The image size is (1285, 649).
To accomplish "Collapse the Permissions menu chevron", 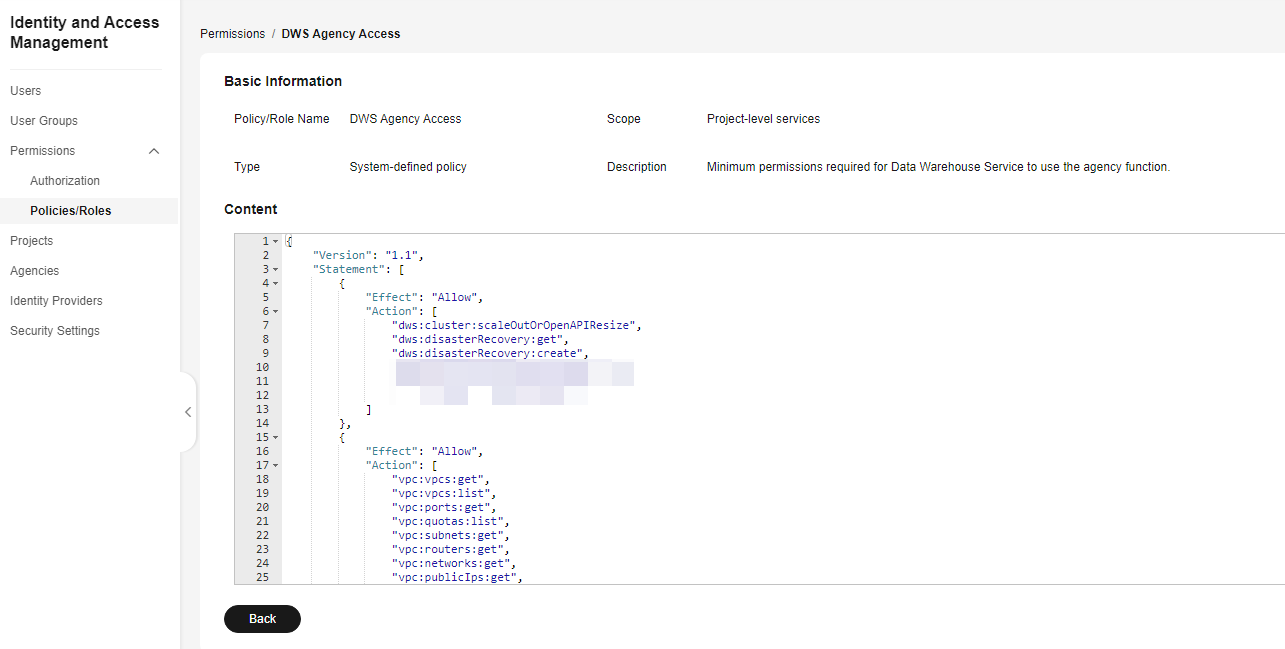I will click(154, 151).
